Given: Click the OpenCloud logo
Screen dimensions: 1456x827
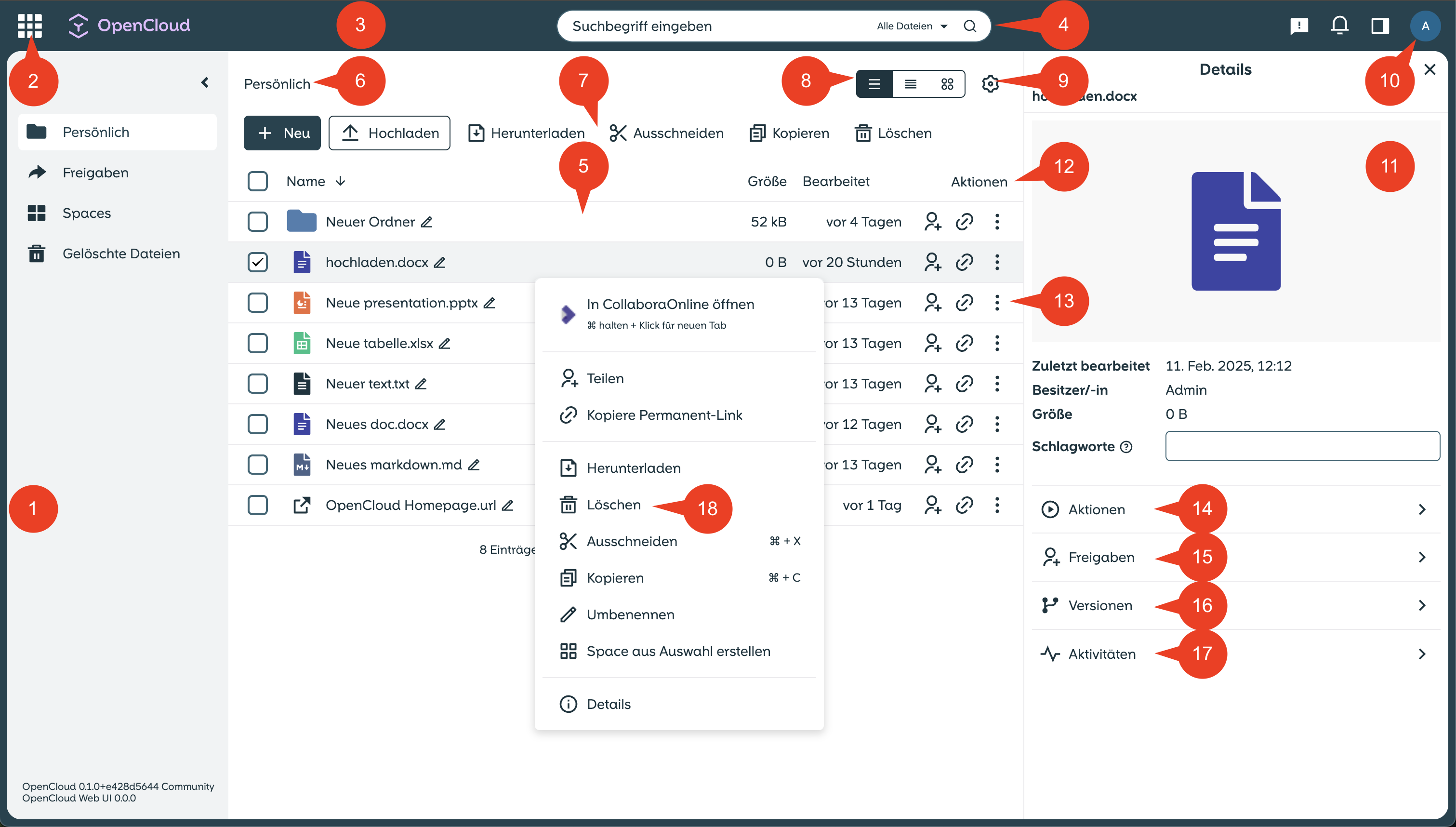Looking at the screenshot, I should (129, 26).
